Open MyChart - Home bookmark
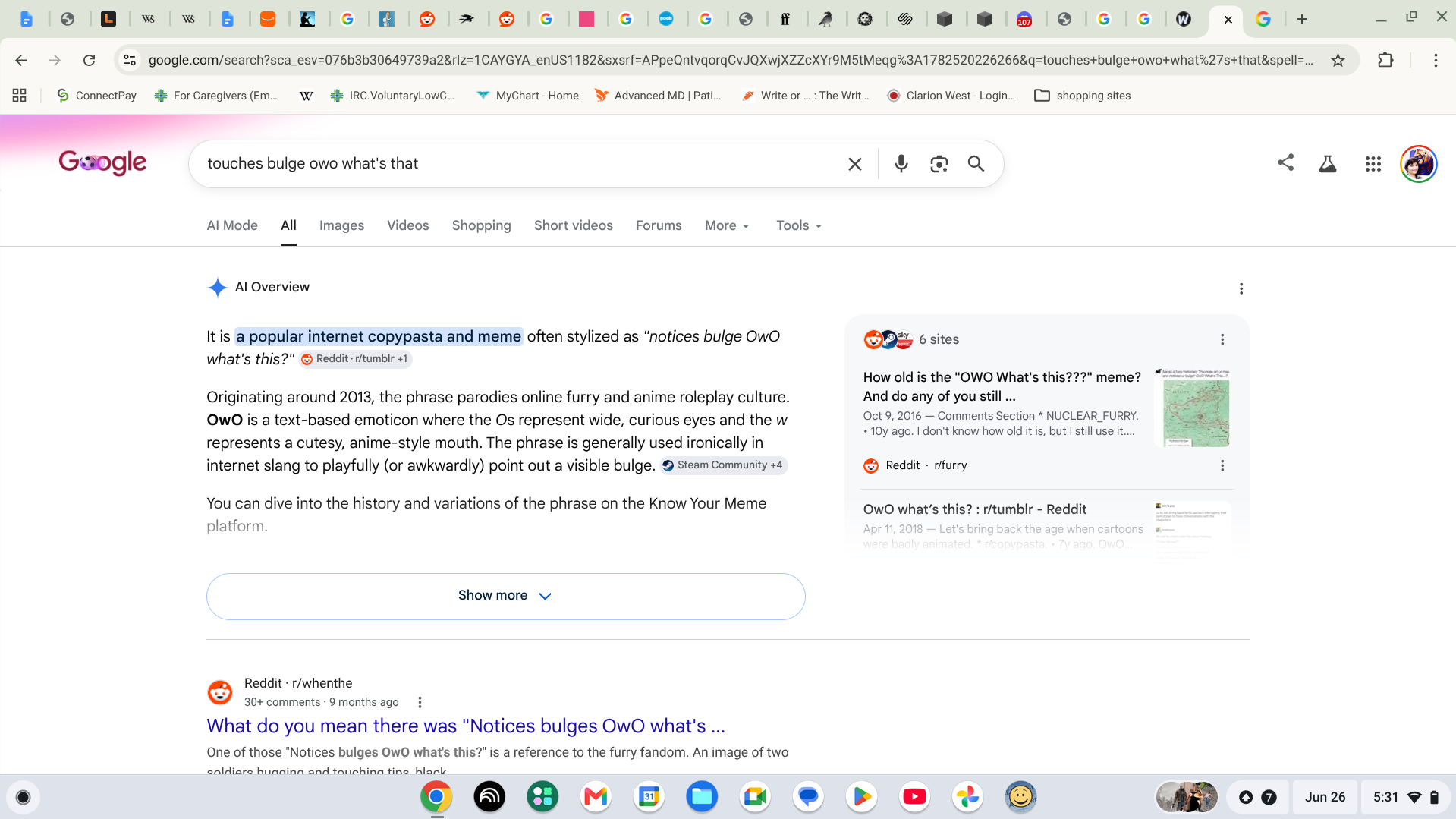This screenshot has width=1456, height=819. point(527,96)
